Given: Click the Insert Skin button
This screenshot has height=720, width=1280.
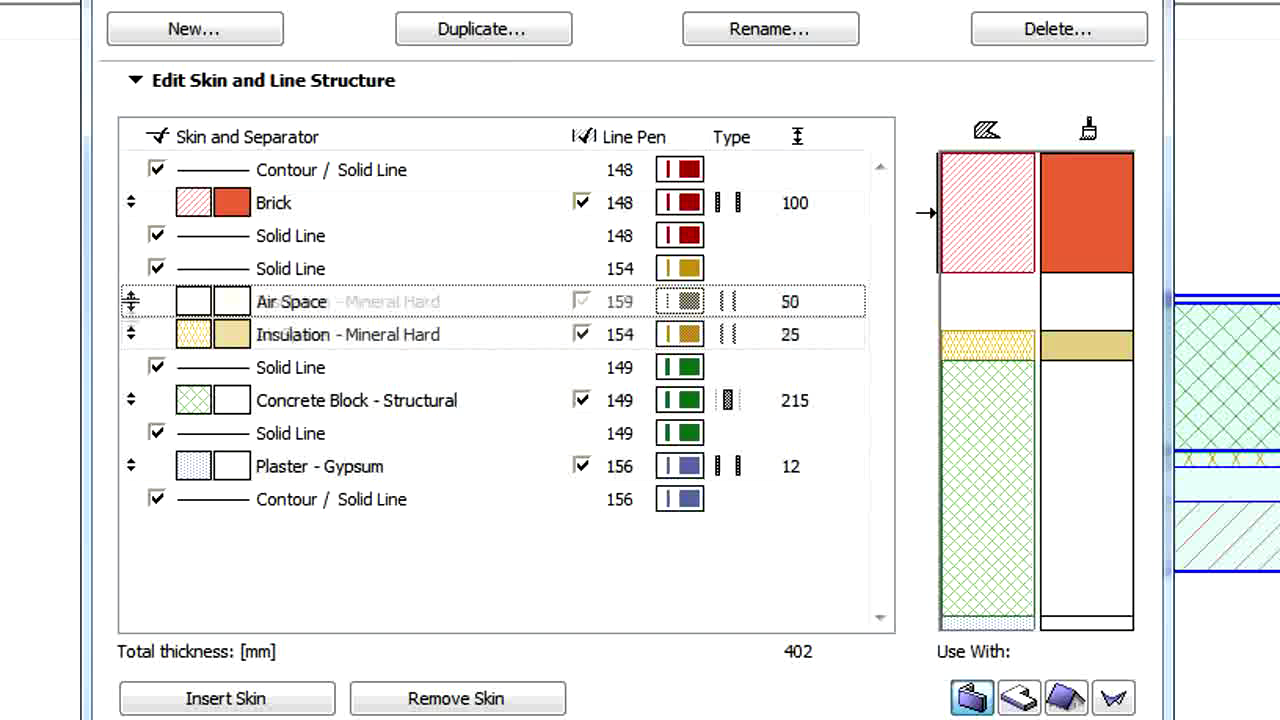Looking at the screenshot, I should tap(226, 698).
